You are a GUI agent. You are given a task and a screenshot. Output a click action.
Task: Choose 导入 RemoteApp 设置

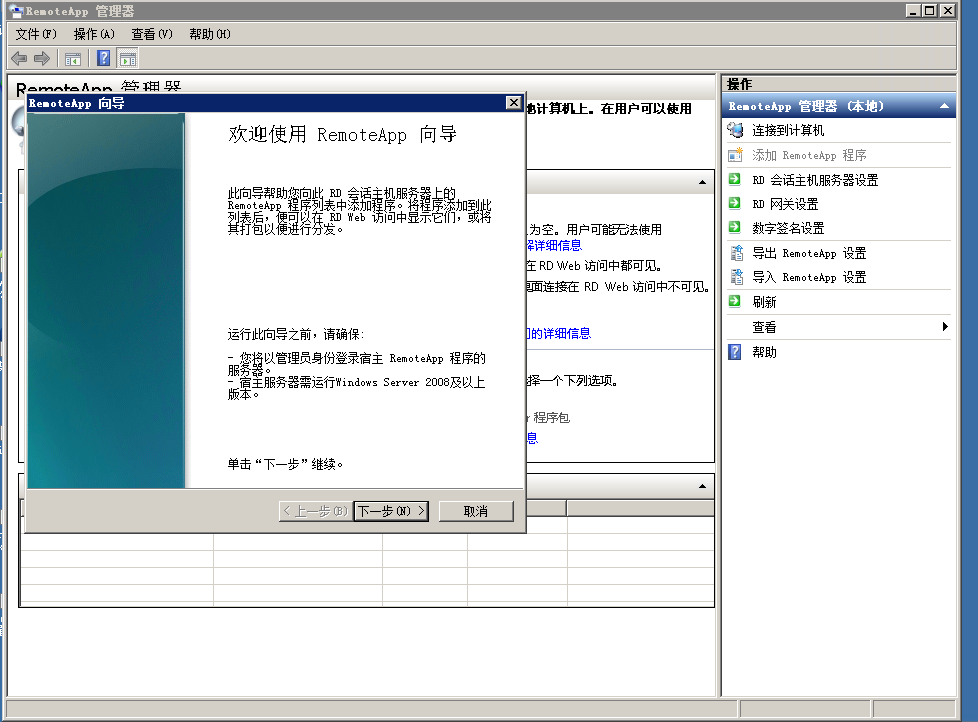[809, 277]
